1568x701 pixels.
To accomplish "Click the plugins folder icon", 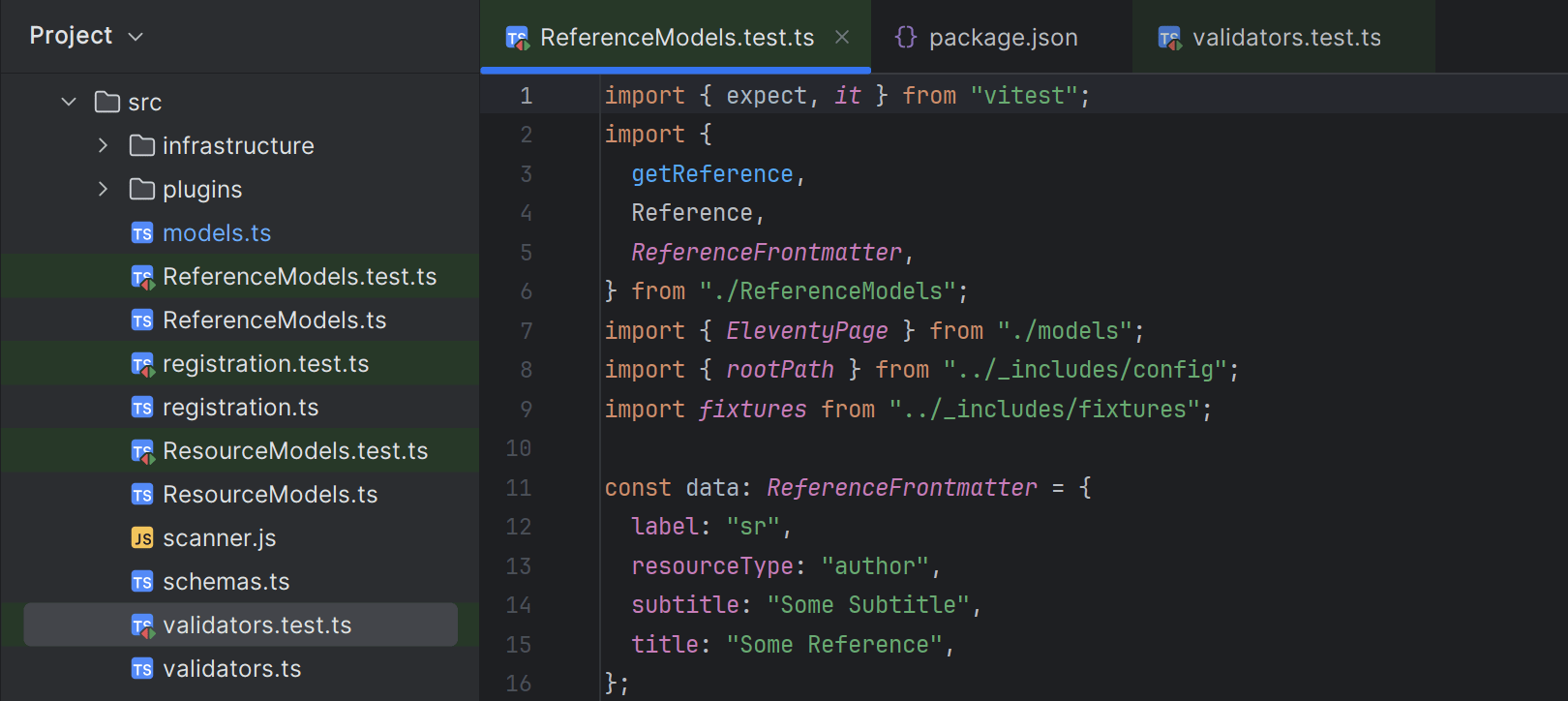I will [142, 190].
